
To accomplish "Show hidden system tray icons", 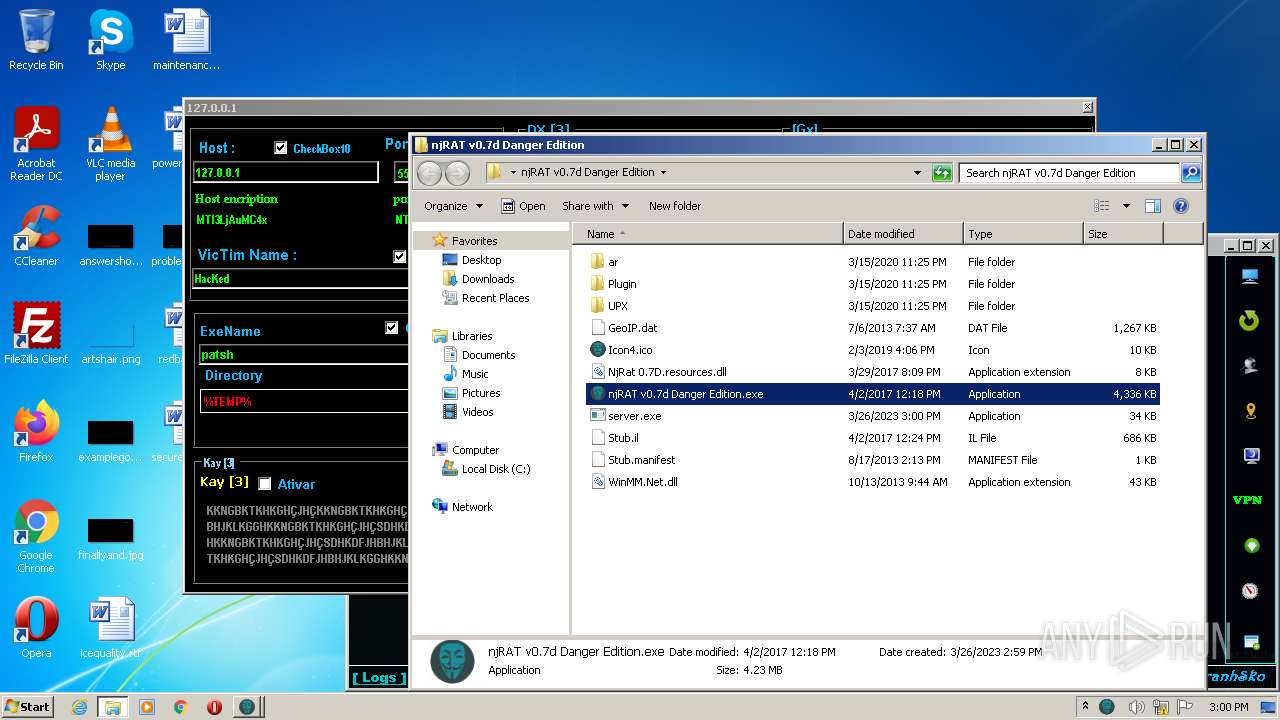I will [1086, 707].
